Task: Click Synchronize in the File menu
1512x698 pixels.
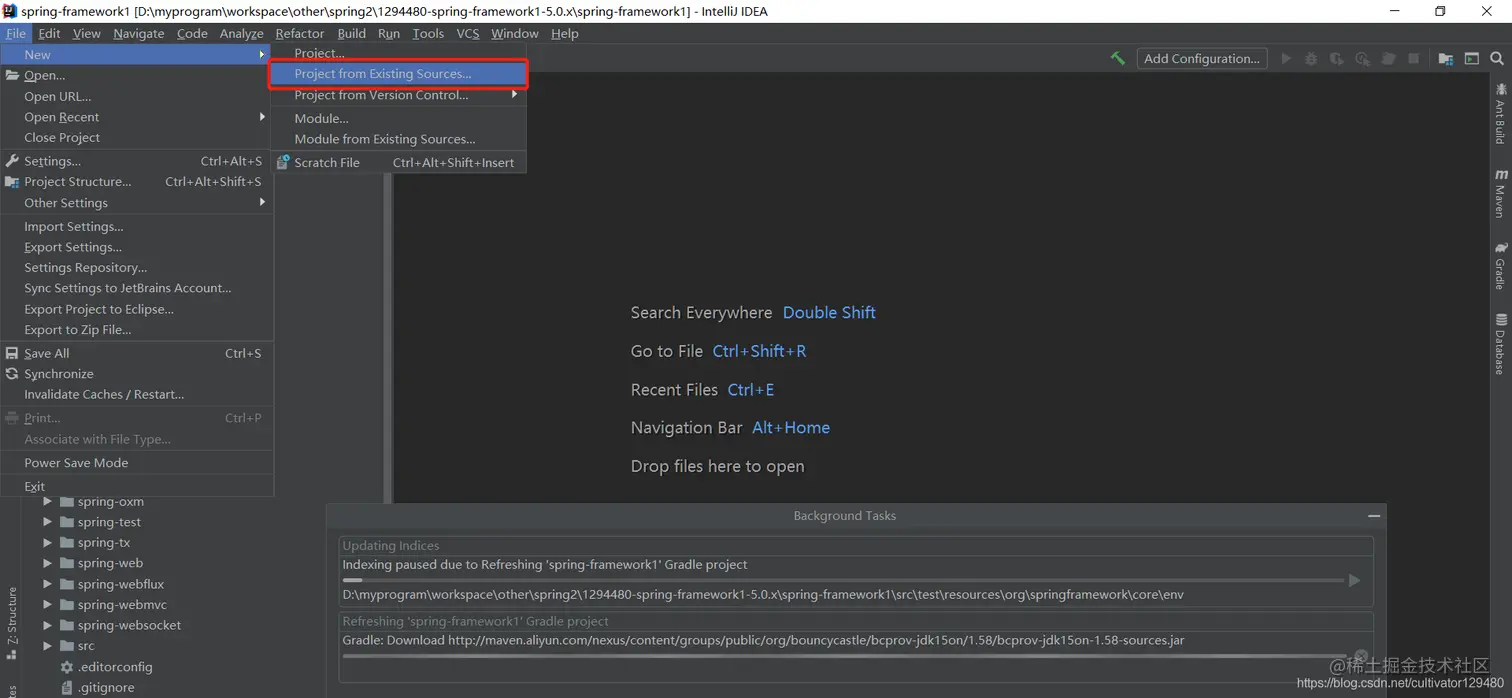Action: click(136, 374)
